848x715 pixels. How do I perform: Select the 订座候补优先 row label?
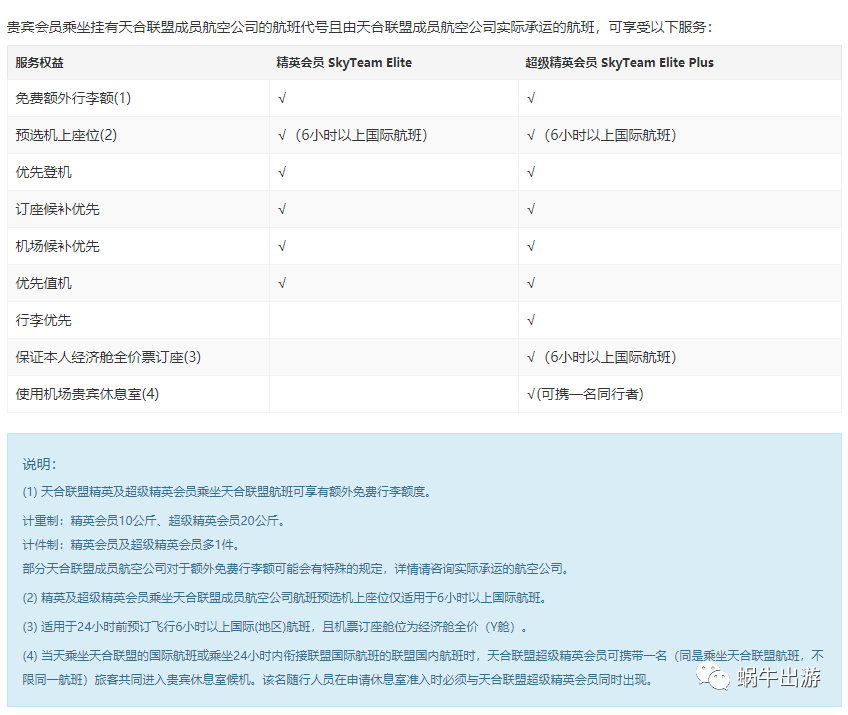tap(57, 209)
